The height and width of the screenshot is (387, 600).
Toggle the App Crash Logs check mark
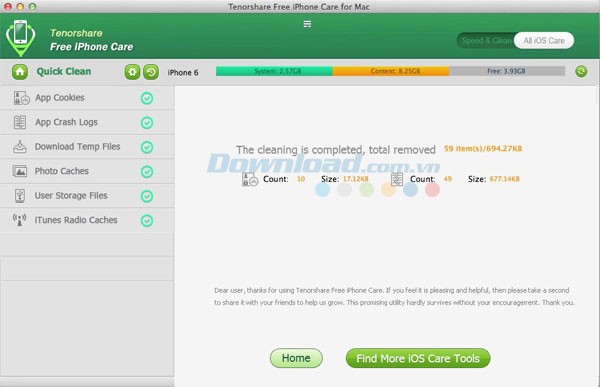pos(147,123)
